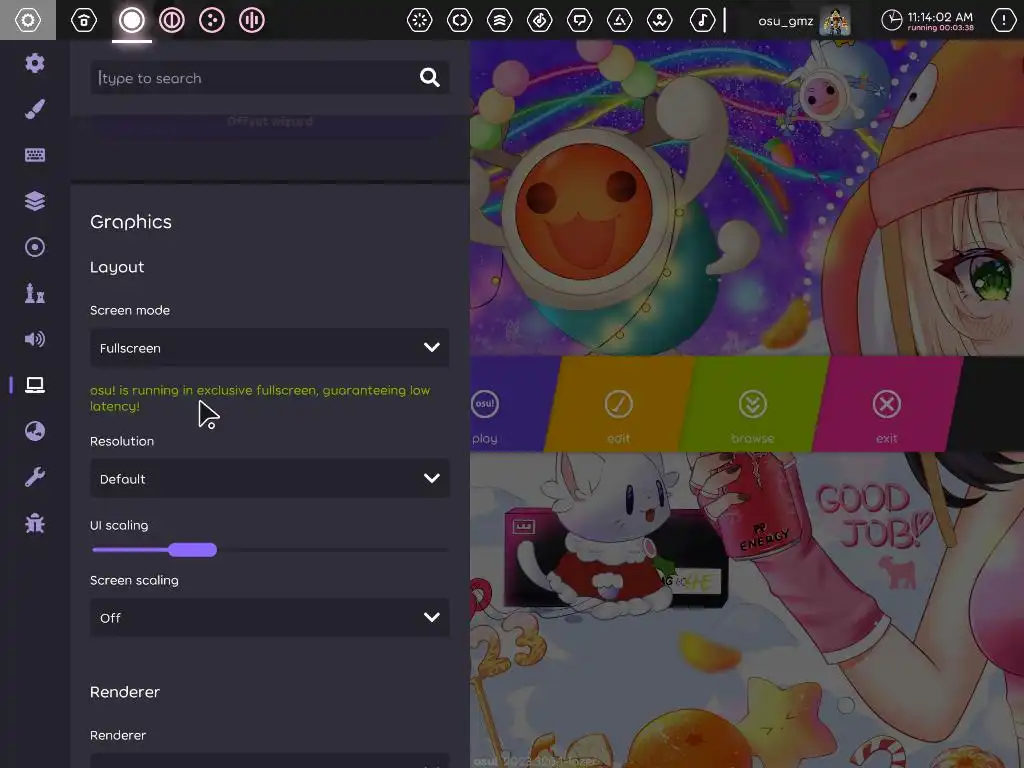Click the 'Screen mode' label

130,310
